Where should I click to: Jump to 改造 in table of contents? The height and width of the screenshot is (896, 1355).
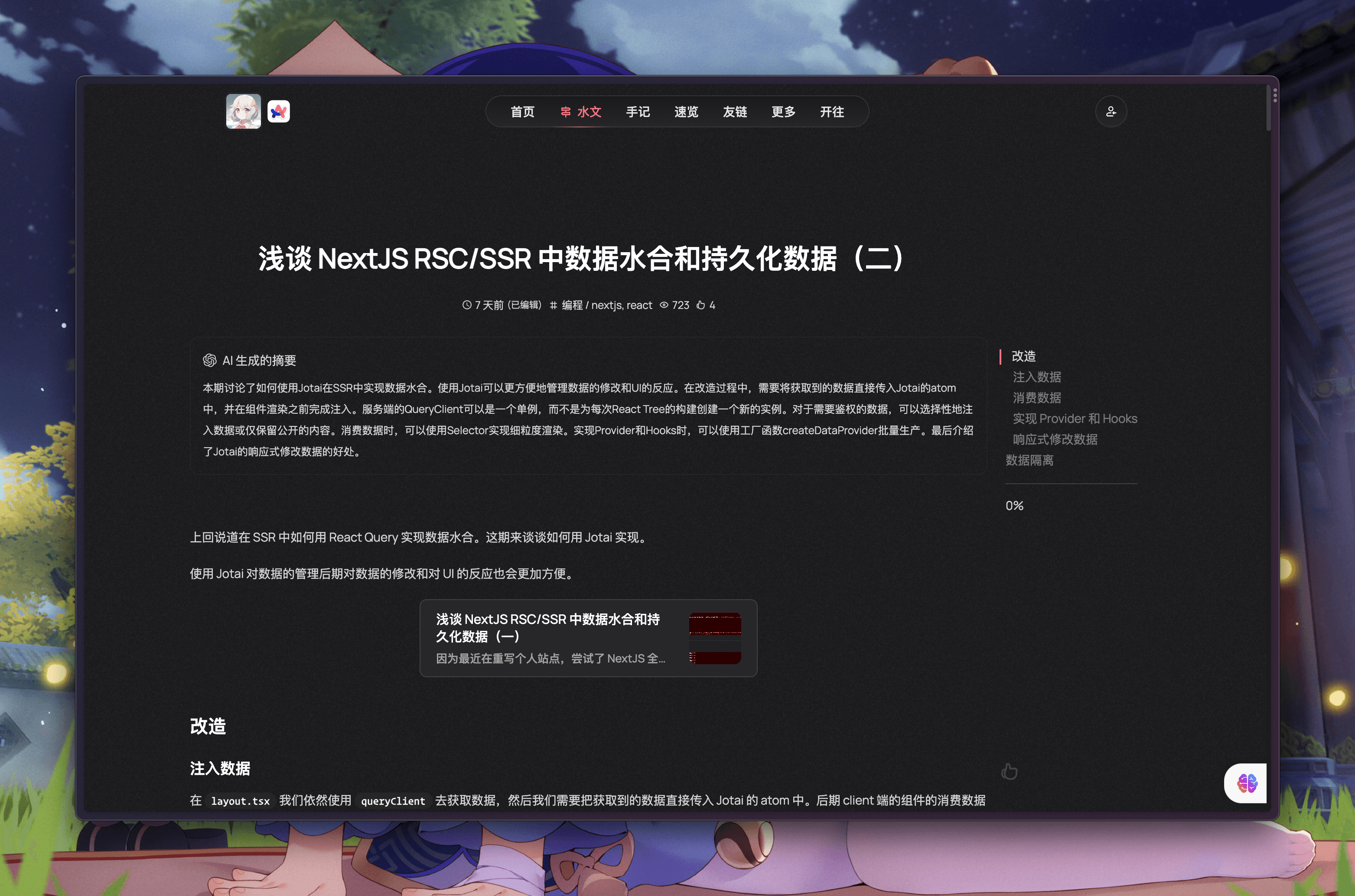tap(1023, 356)
